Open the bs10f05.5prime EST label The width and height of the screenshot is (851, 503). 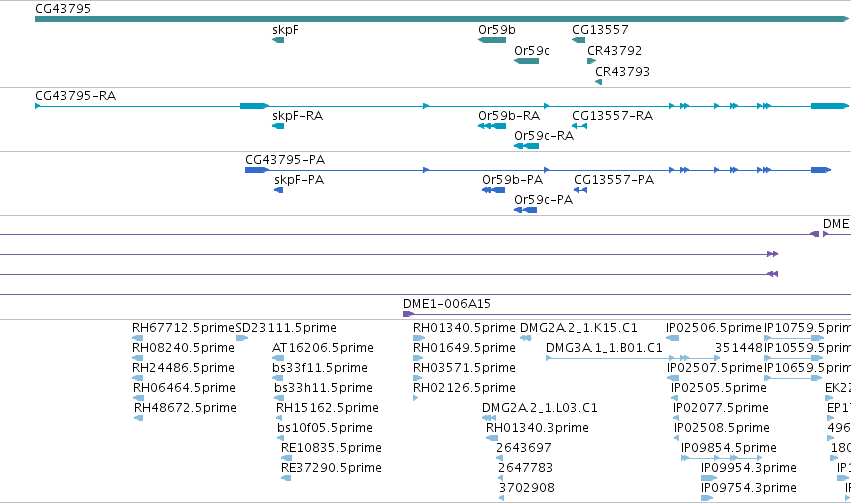point(325,428)
